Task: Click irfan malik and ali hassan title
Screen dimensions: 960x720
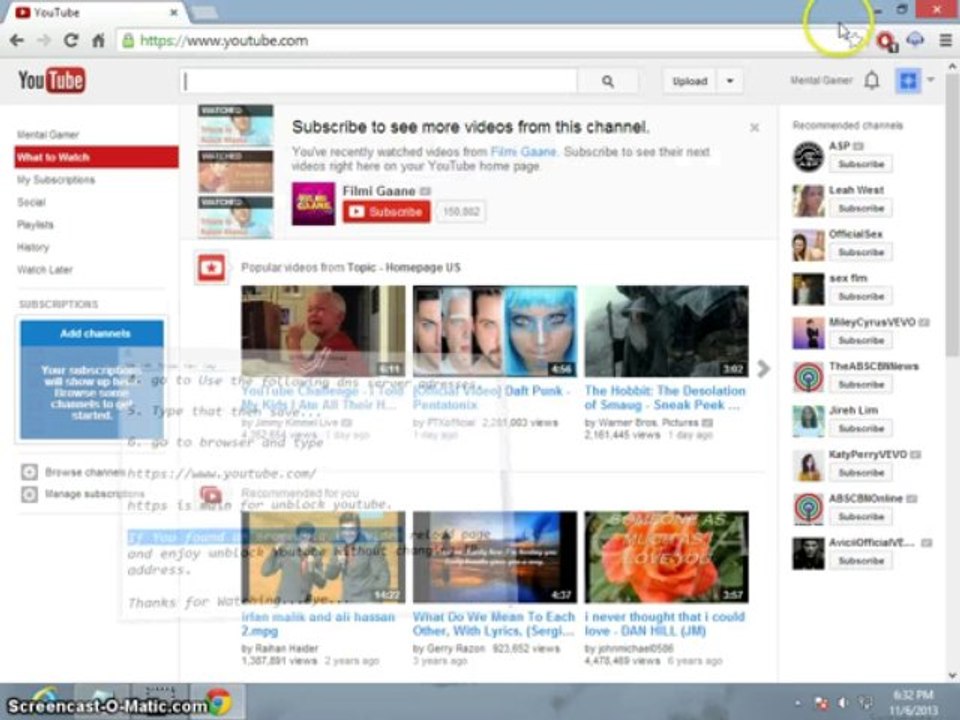Action: tap(318, 623)
